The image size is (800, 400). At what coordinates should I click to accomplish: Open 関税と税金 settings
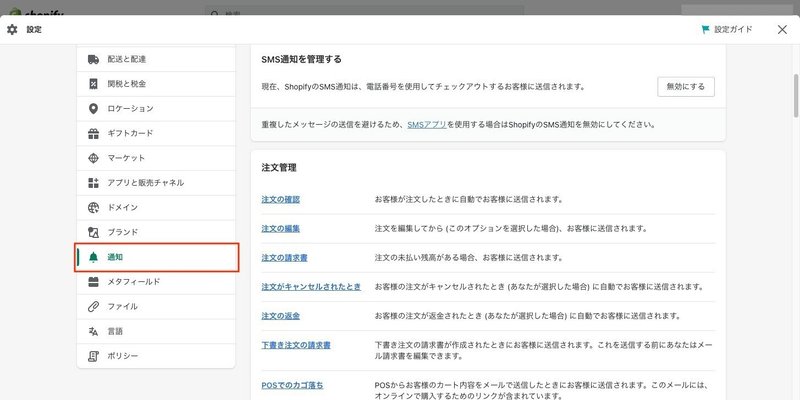coord(156,84)
